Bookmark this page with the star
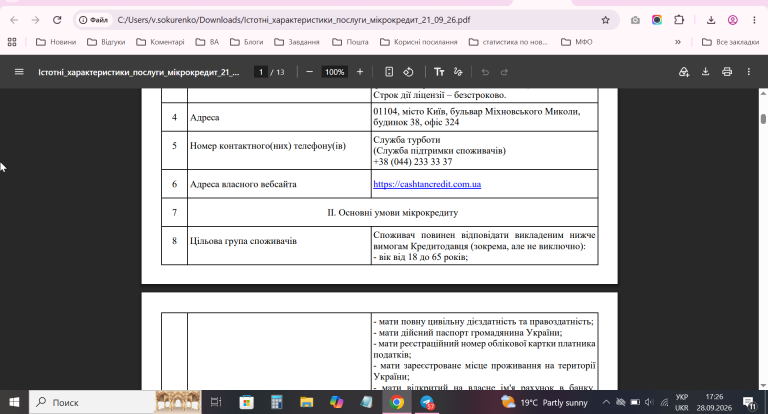 coord(605,20)
